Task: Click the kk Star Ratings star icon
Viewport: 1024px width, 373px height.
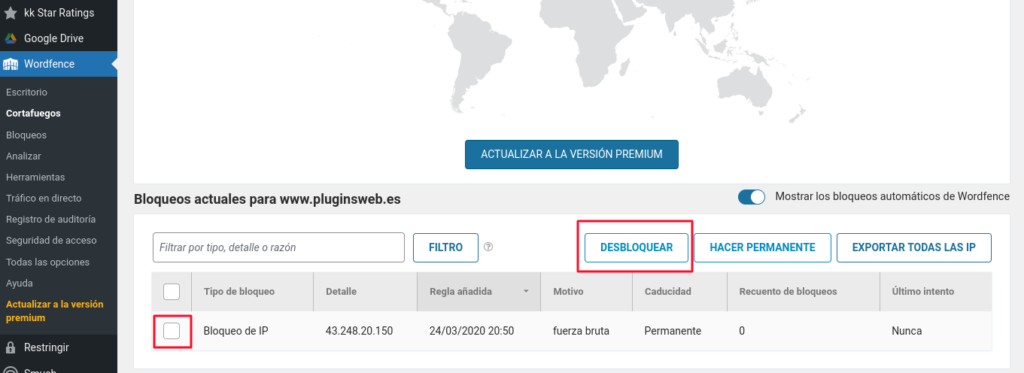Action: coord(10,12)
